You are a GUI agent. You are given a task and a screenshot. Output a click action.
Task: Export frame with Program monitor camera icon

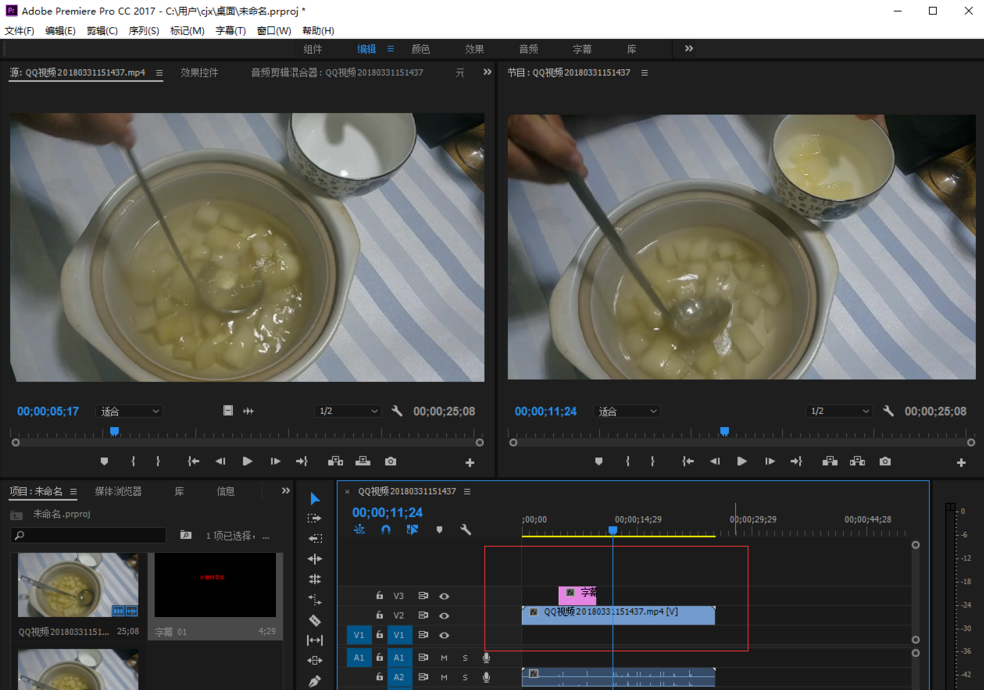coord(885,462)
